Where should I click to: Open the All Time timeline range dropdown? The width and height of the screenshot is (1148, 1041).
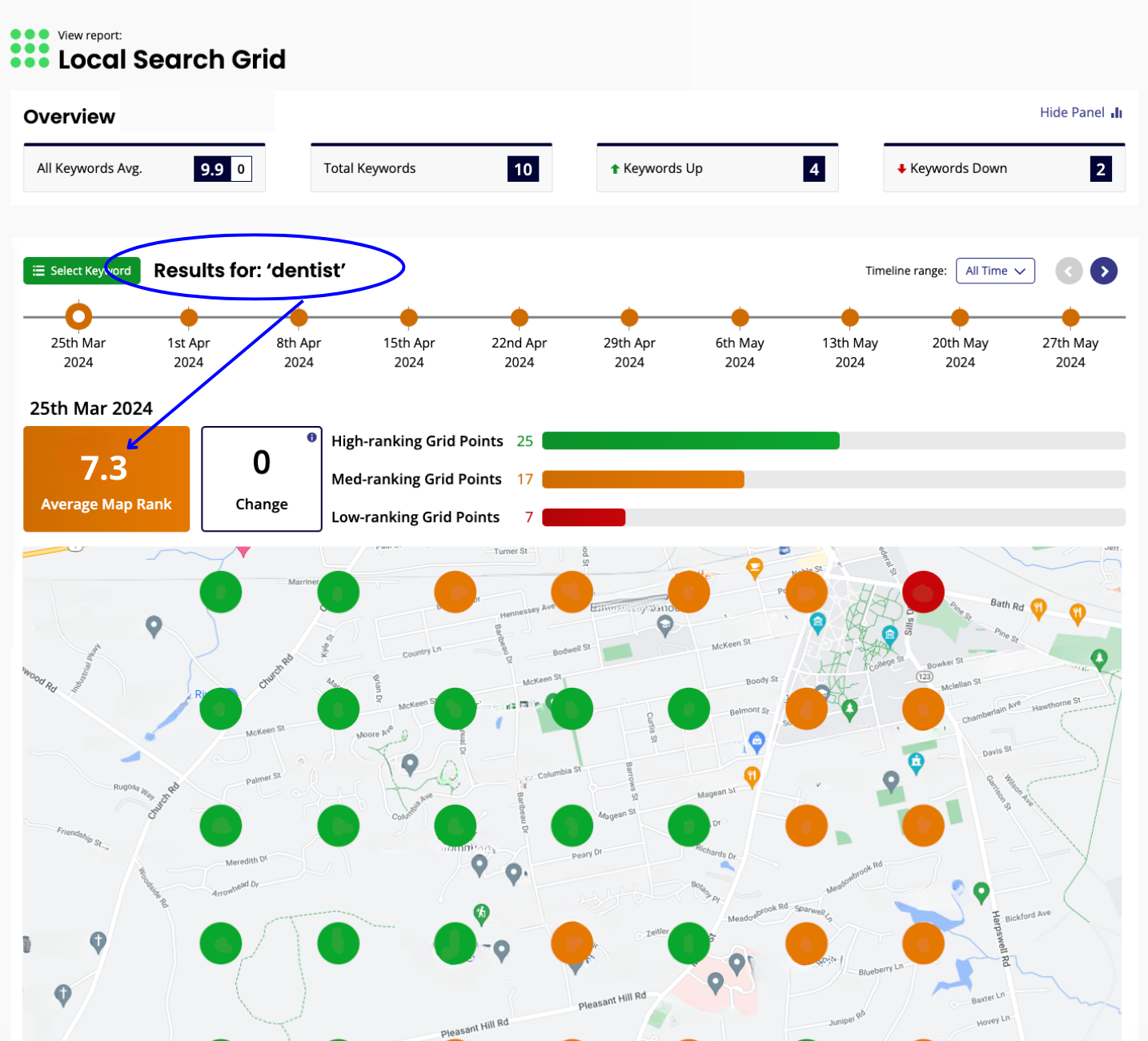click(995, 271)
